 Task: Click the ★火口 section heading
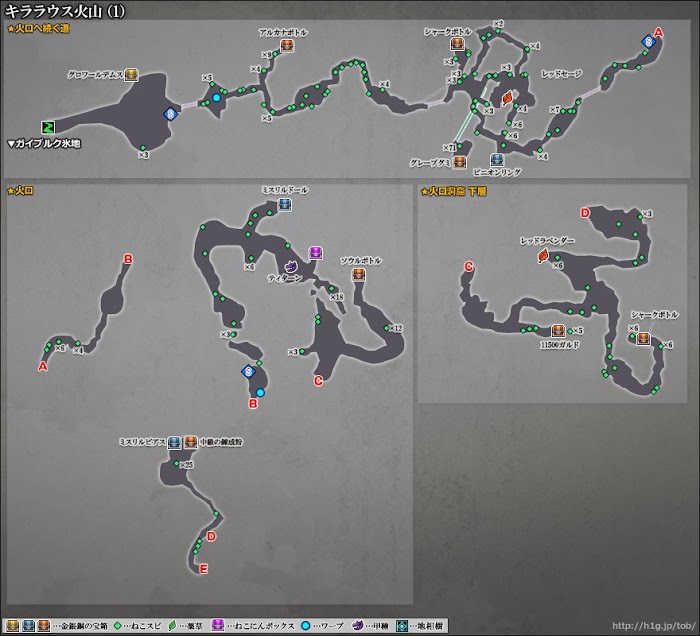coord(20,191)
